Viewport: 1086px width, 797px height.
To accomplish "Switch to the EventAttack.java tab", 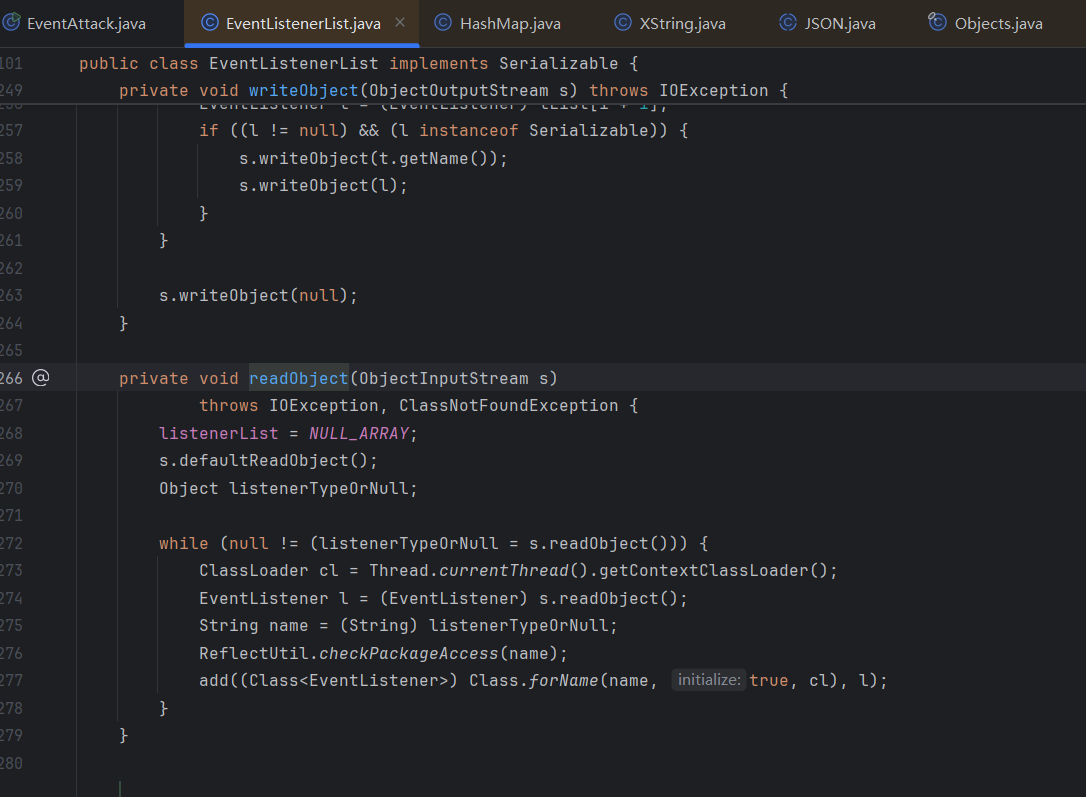I will [x=84, y=23].
